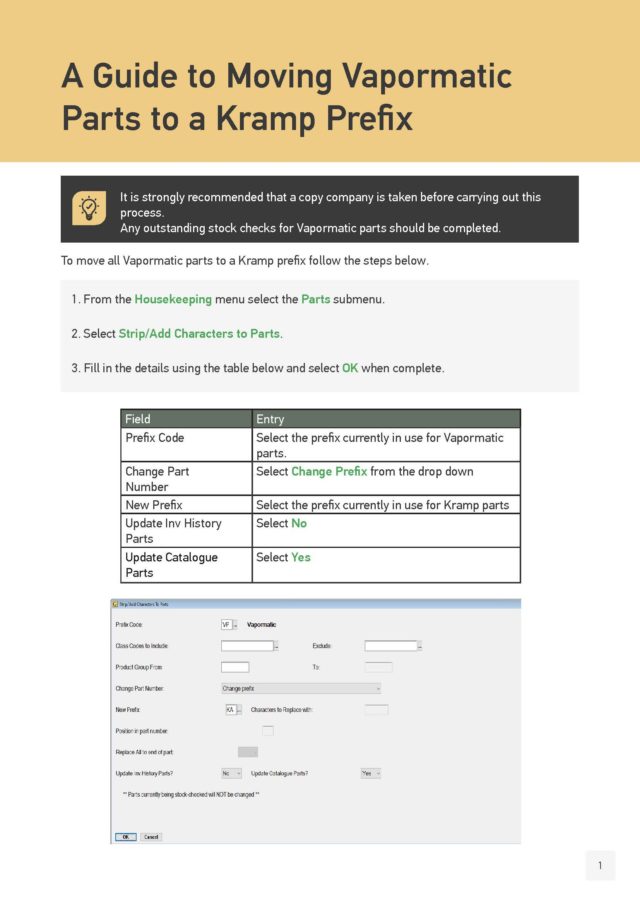Click the Vapormatic label beside Prefix Code
The width and height of the screenshot is (640, 905).
tap(261, 625)
